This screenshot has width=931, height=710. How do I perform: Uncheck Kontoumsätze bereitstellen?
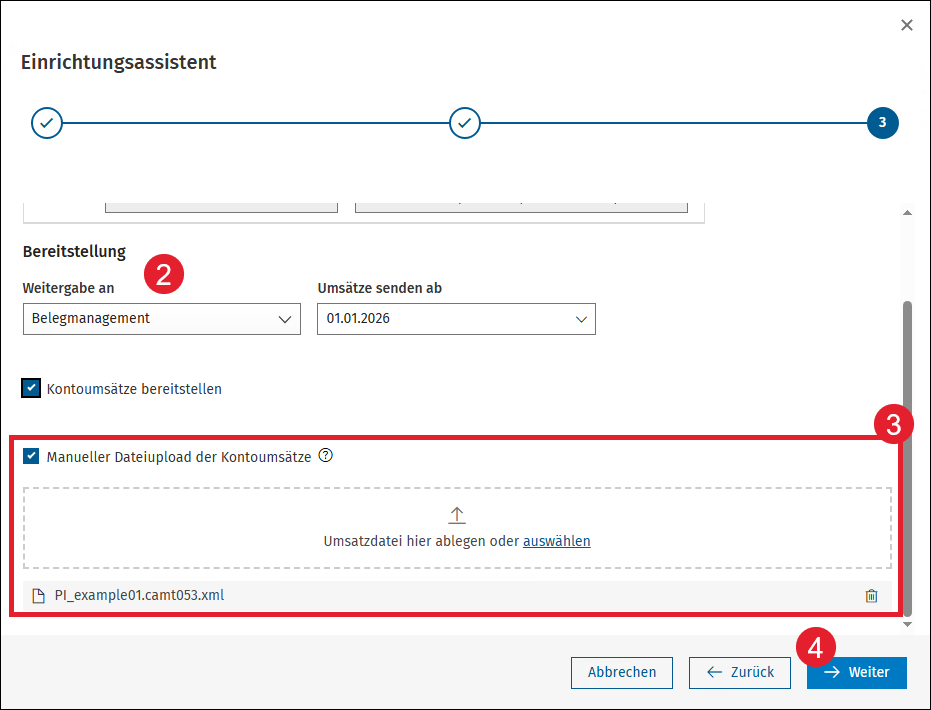coord(31,388)
